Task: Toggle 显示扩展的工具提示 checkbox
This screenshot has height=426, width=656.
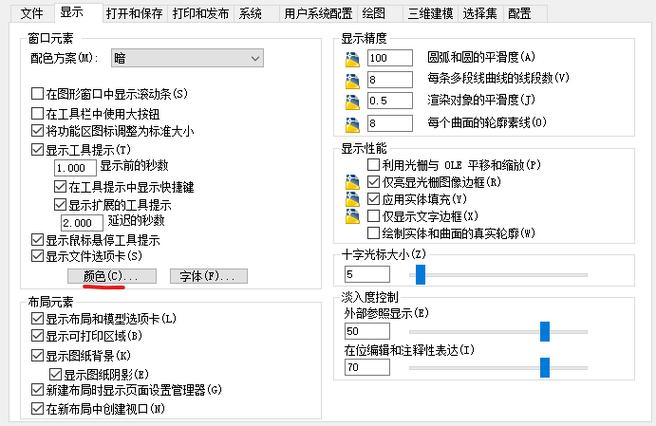Action: point(60,205)
